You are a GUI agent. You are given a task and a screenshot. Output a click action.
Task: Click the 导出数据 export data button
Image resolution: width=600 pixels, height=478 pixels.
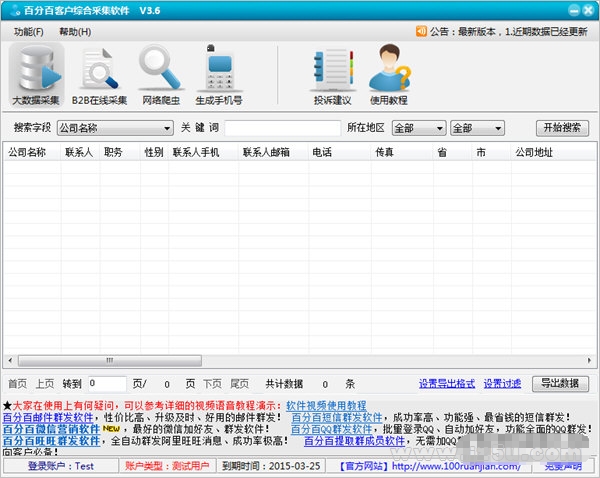pyautogui.click(x=560, y=383)
